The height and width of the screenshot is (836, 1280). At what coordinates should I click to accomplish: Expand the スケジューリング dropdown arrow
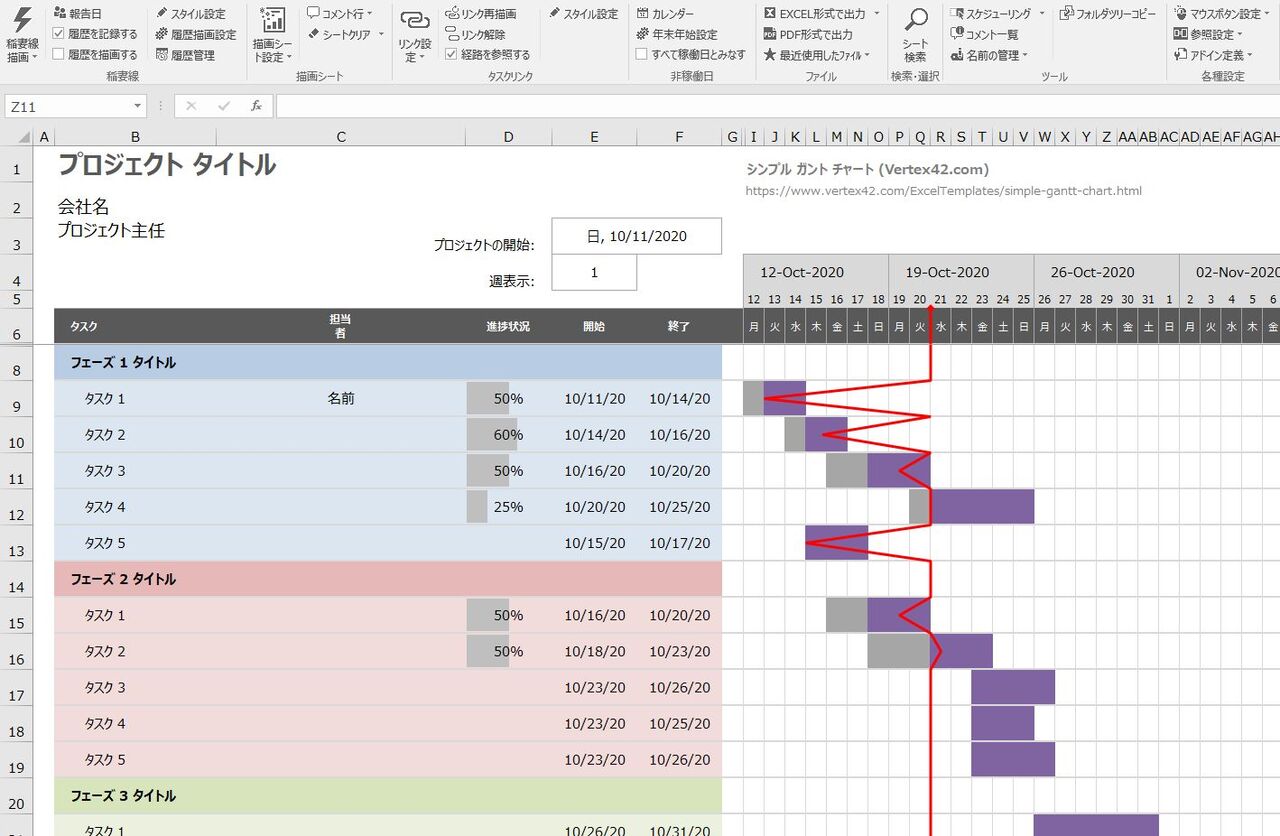point(1041,14)
